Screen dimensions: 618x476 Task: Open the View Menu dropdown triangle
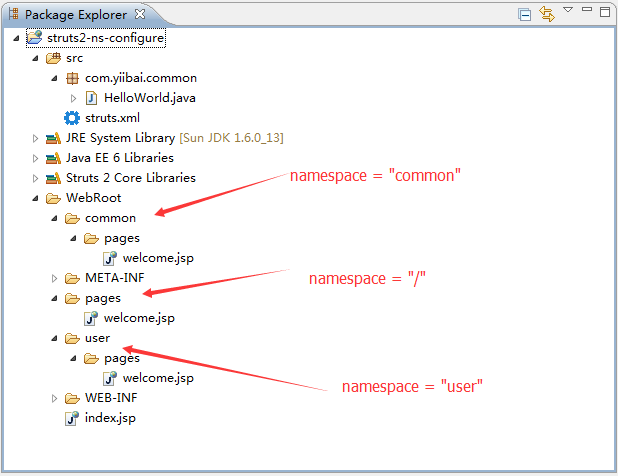(x=567, y=10)
